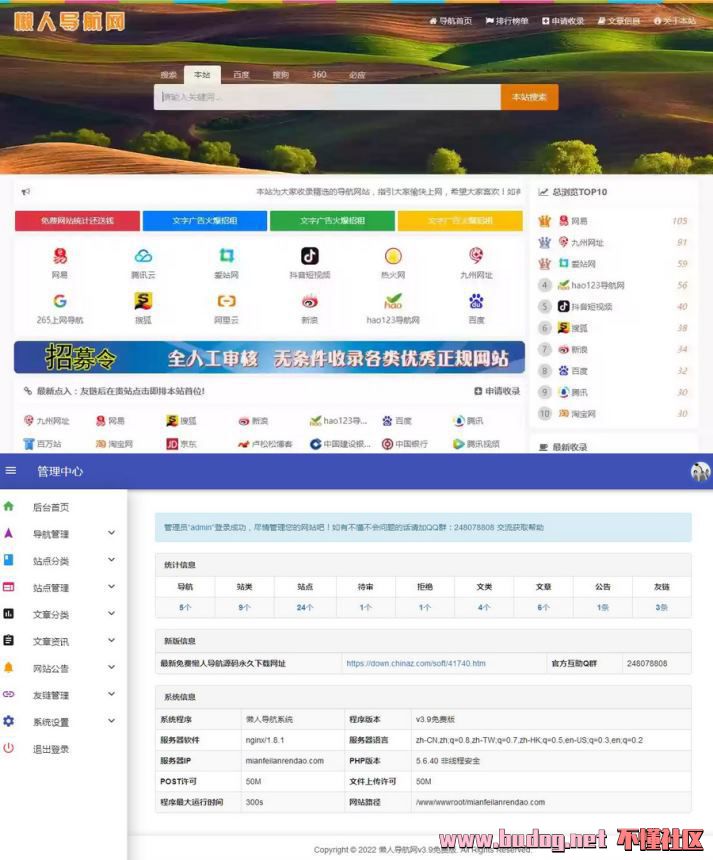Click the green 文字广告火爆招租 button
The height and width of the screenshot is (860, 713).
332,220
